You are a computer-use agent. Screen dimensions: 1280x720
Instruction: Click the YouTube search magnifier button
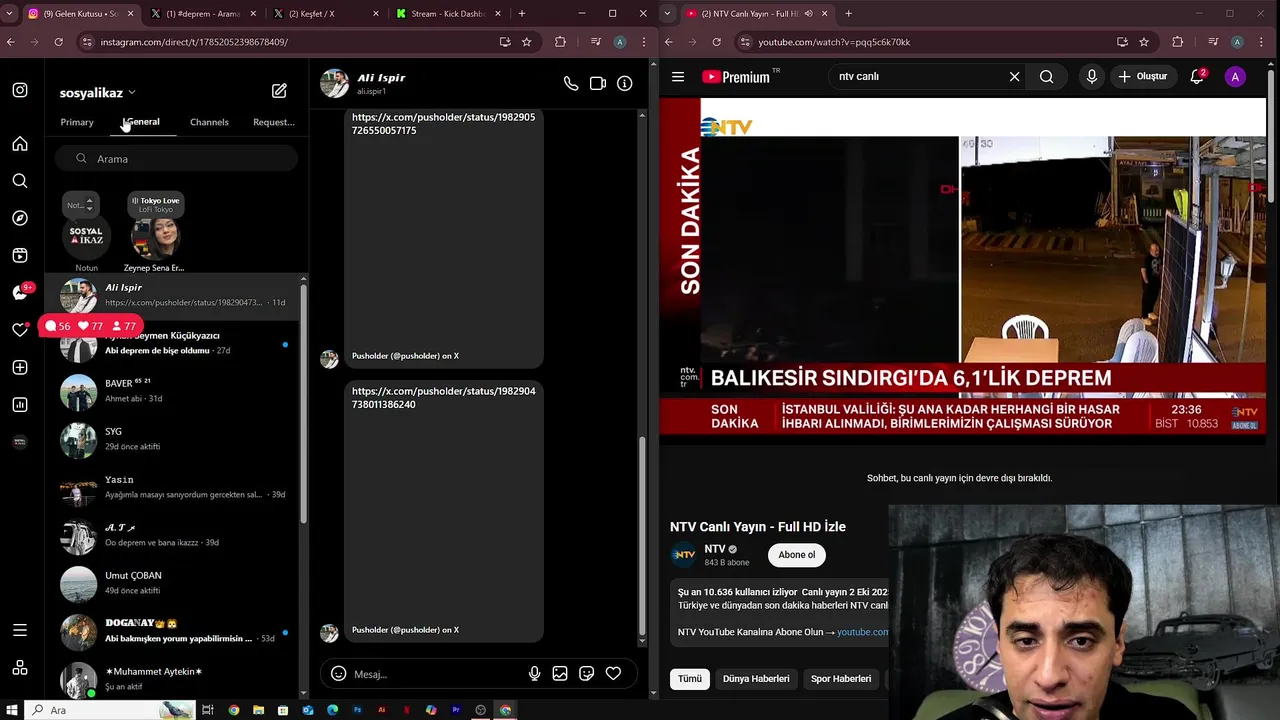point(1046,77)
